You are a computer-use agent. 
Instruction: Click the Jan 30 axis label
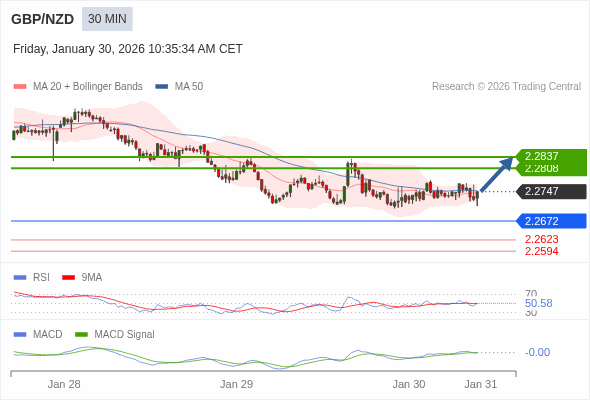pos(409,384)
